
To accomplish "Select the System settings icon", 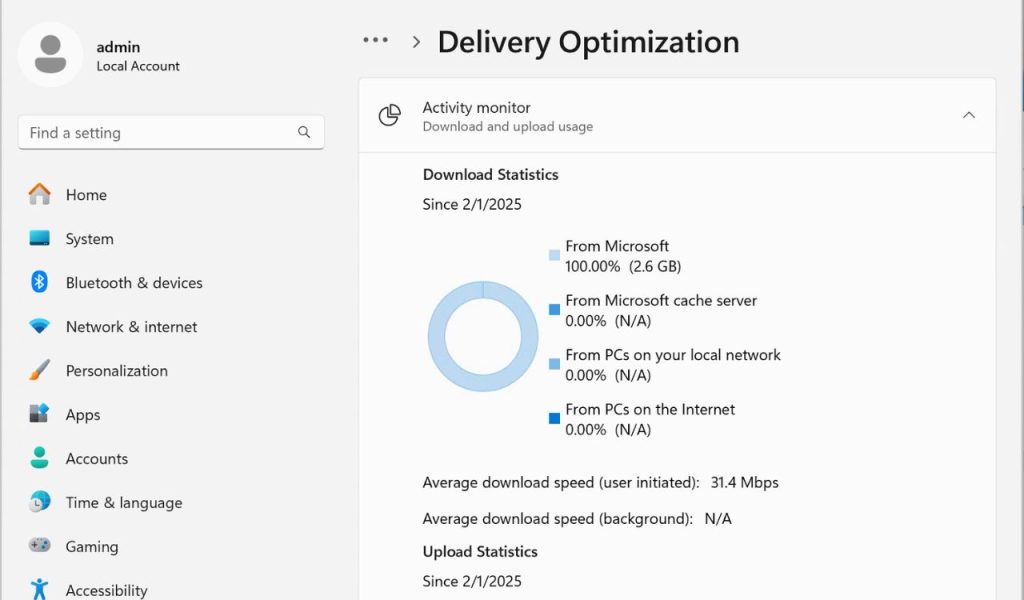I will 38,239.
